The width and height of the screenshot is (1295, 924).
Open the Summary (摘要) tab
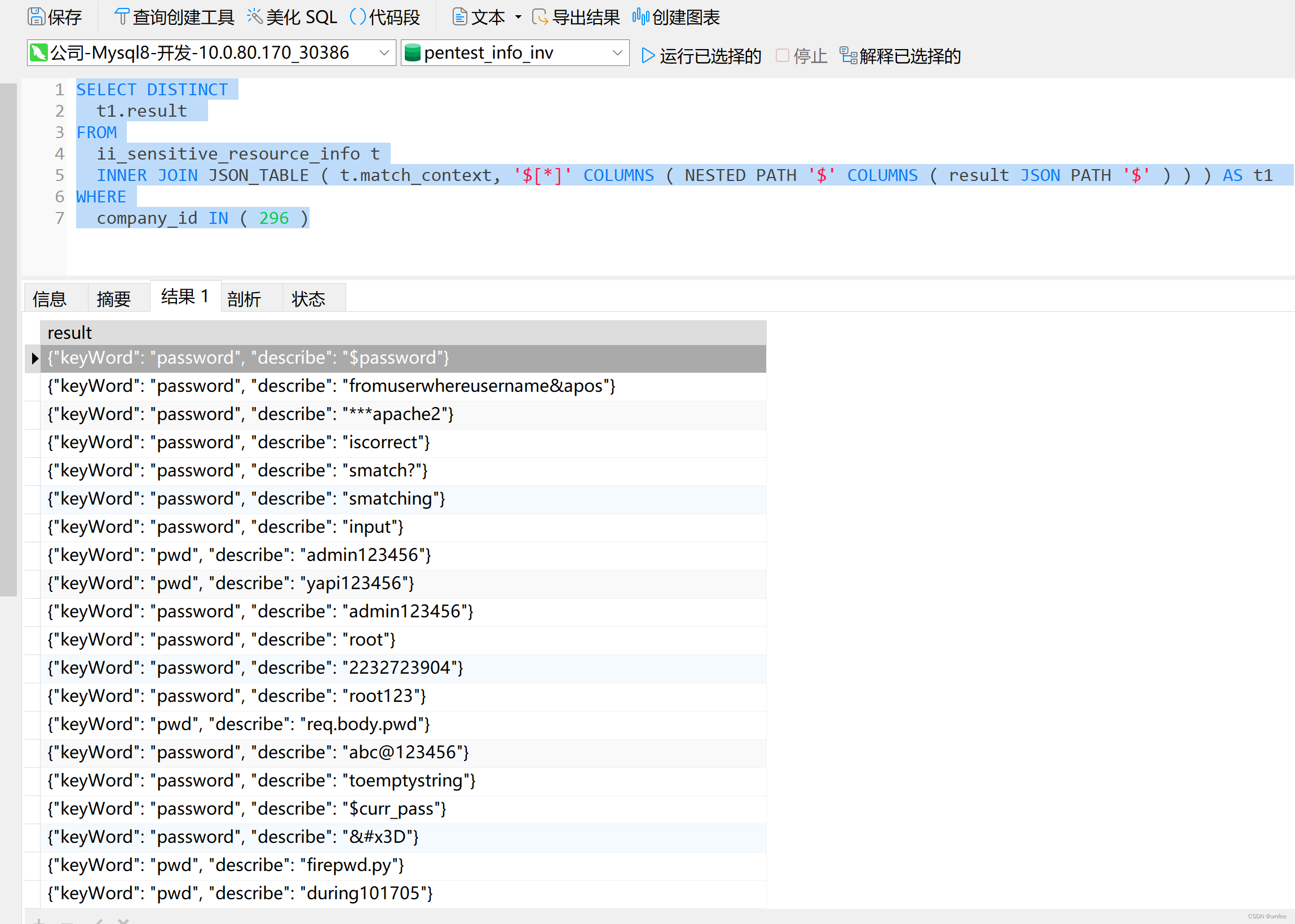(x=113, y=299)
